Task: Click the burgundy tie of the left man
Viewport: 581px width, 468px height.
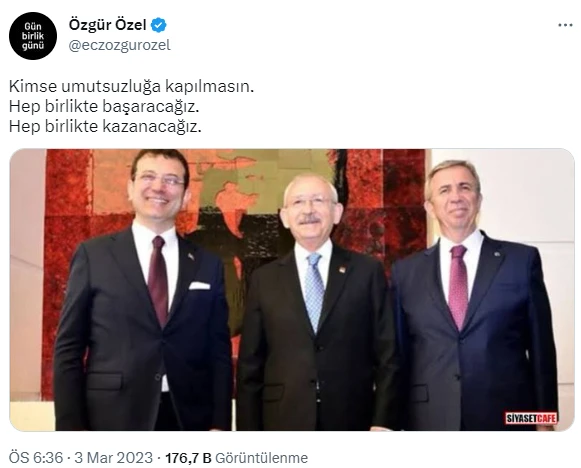Action: click(x=158, y=281)
